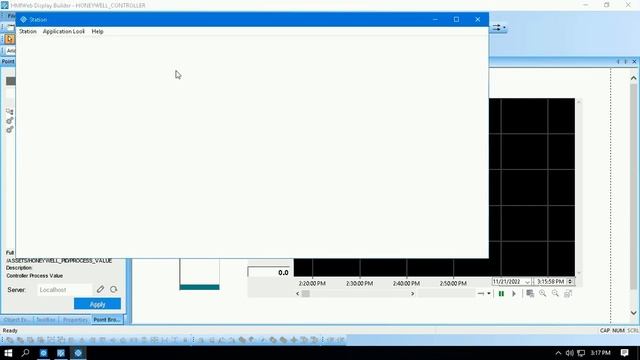640x360 pixels.
Task: Click the trend horizontal scrollbar thumb
Action: tap(305, 293)
